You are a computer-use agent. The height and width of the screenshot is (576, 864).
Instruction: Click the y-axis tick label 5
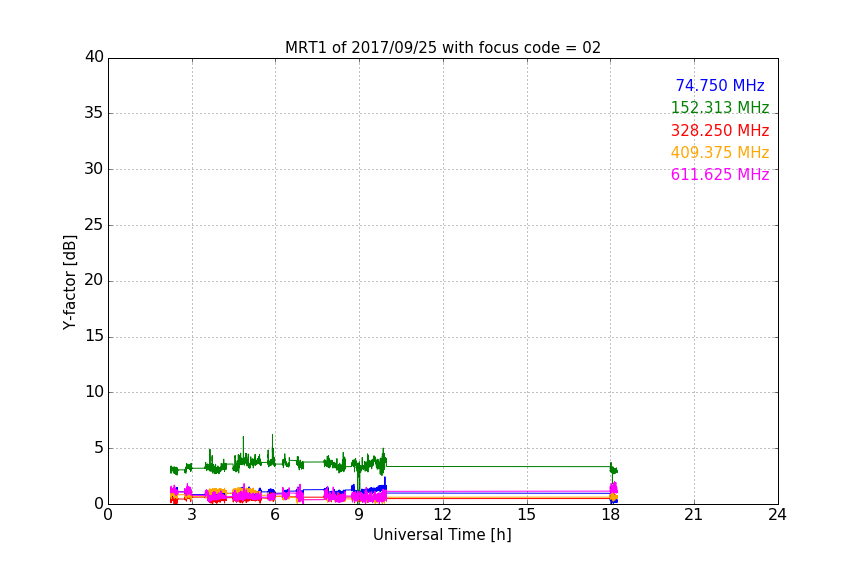[x=99, y=448]
